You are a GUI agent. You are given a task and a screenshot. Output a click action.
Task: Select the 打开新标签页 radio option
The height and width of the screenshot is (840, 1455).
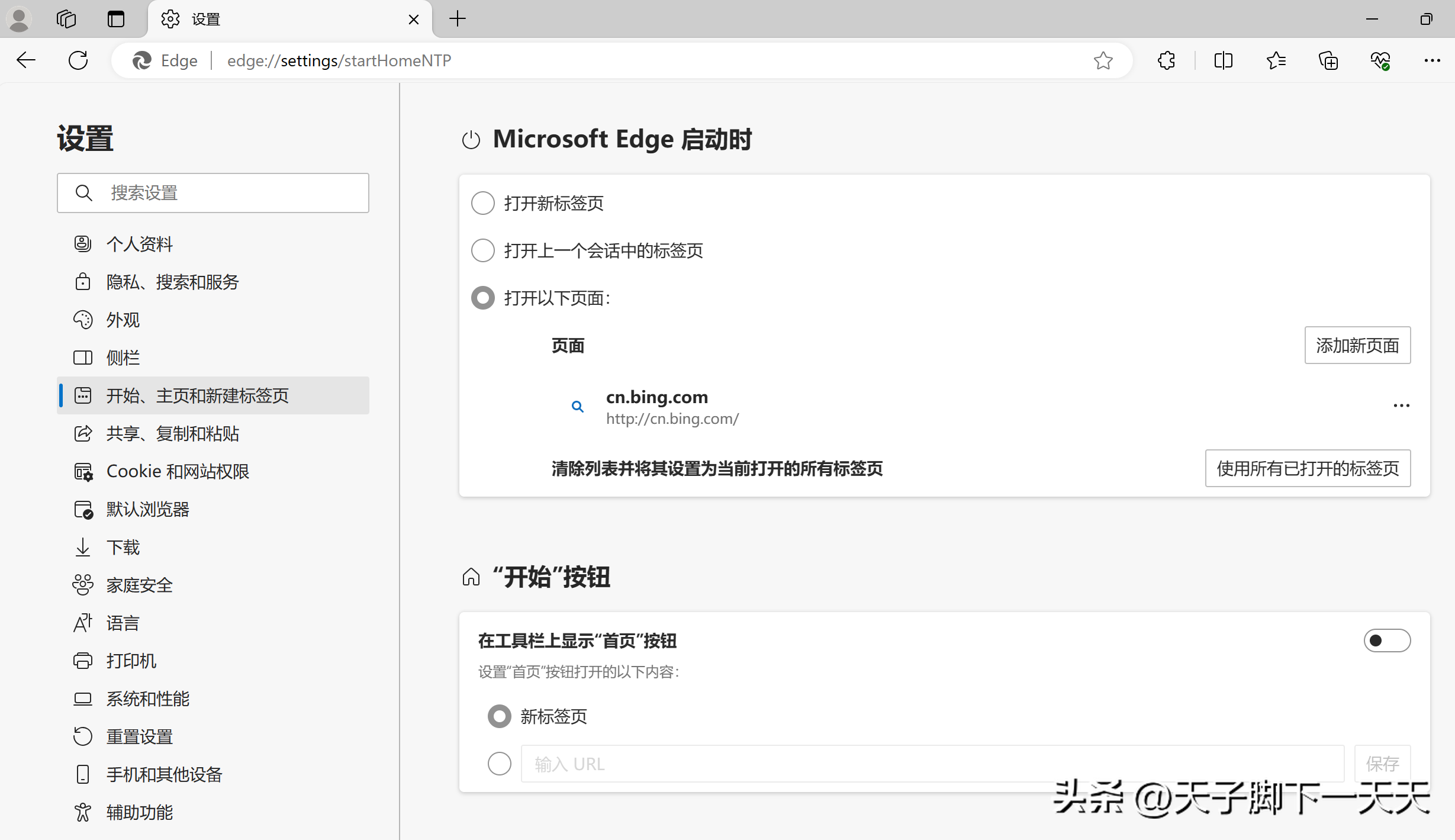click(482, 203)
